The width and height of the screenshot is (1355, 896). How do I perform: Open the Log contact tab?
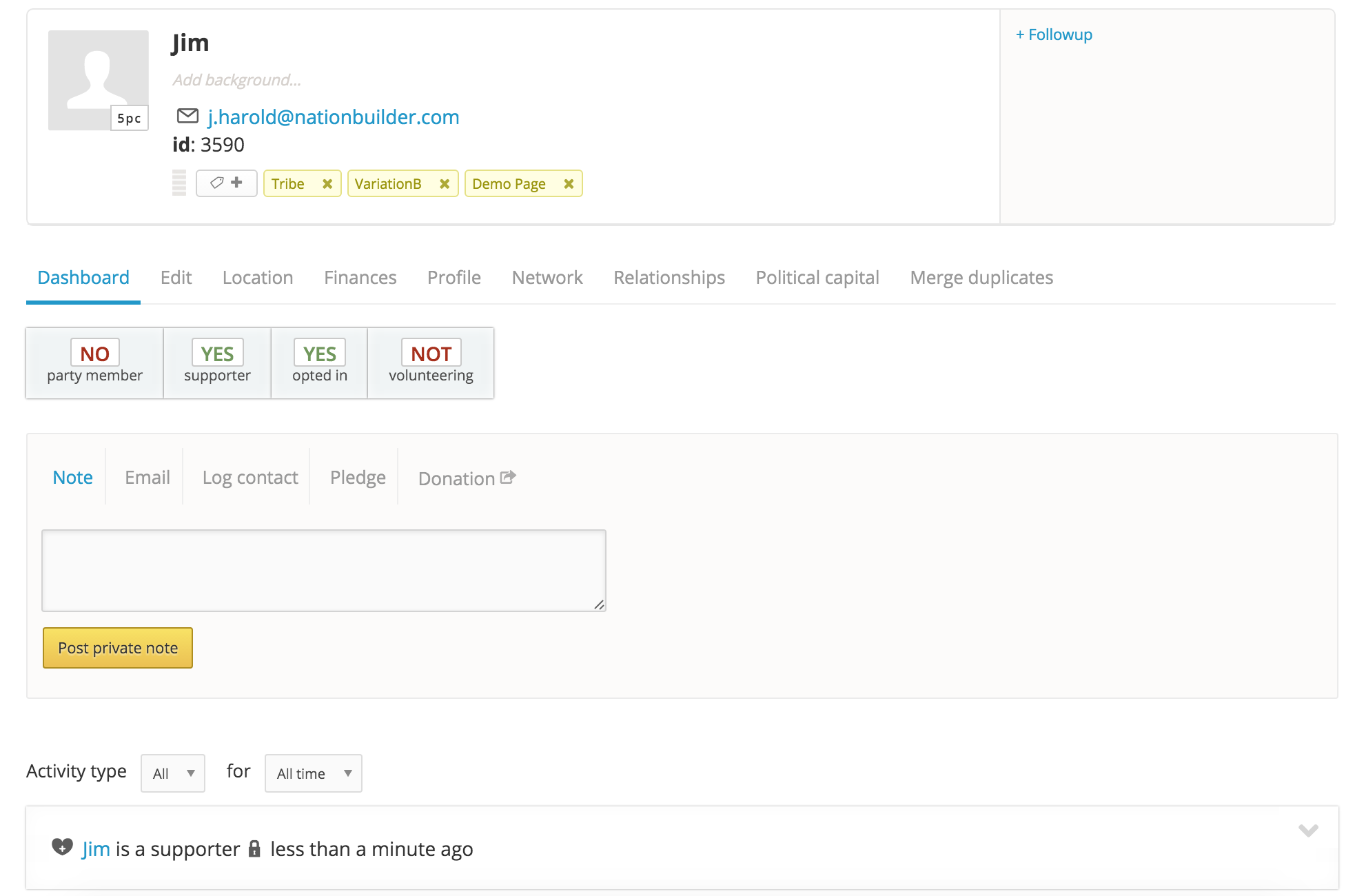(250, 478)
